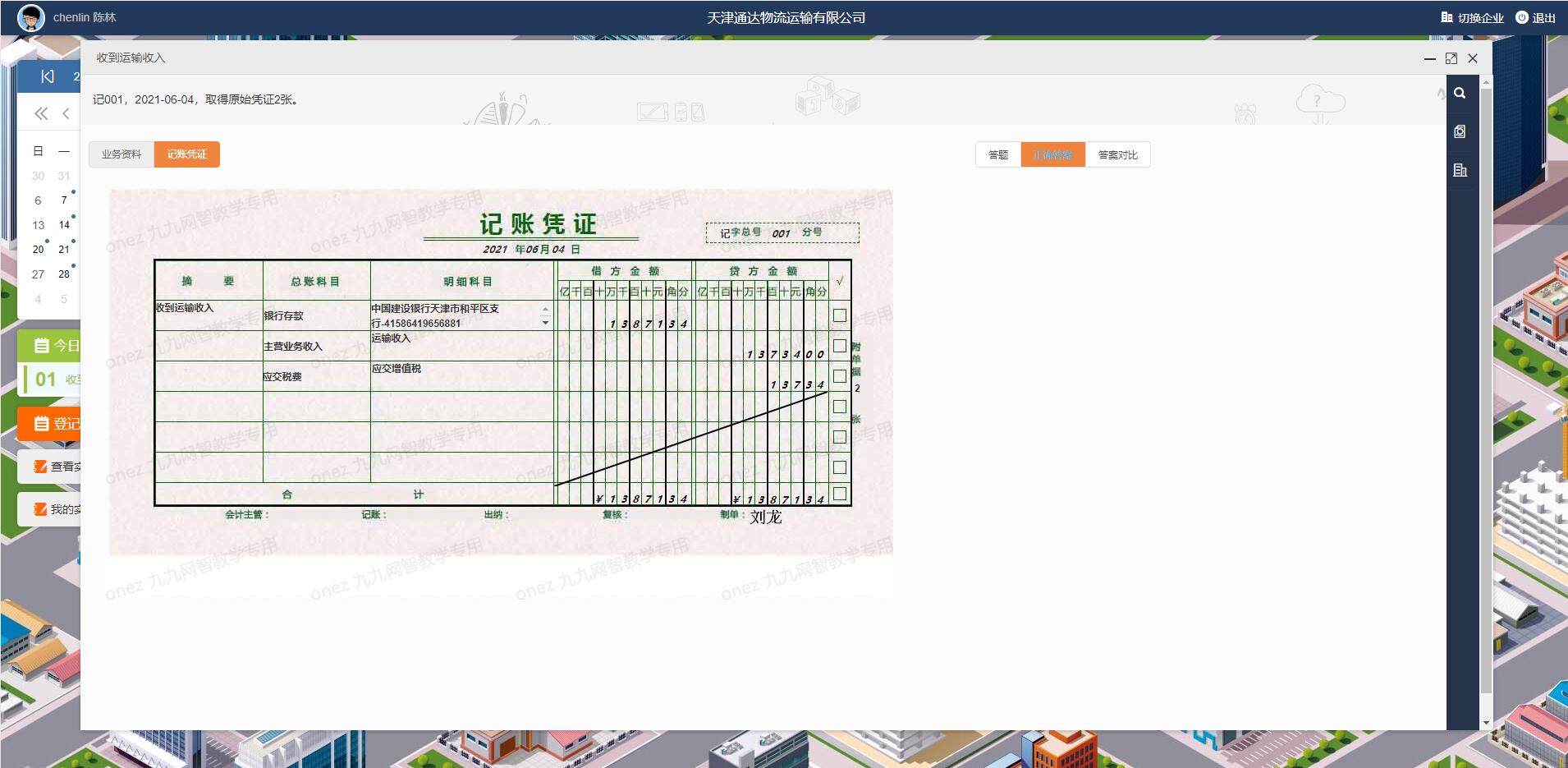Screen dimensions: 1568x768
Task: Minimize the 收到运输收入 dialog
Action: [x=1429, y=58]
